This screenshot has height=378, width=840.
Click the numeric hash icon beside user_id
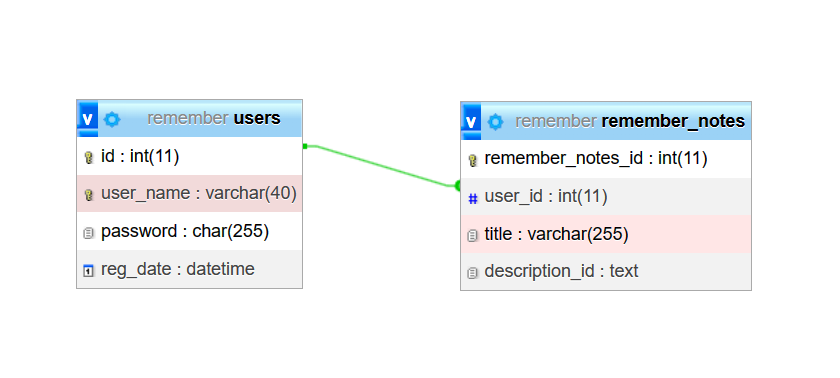coord(472,199)
